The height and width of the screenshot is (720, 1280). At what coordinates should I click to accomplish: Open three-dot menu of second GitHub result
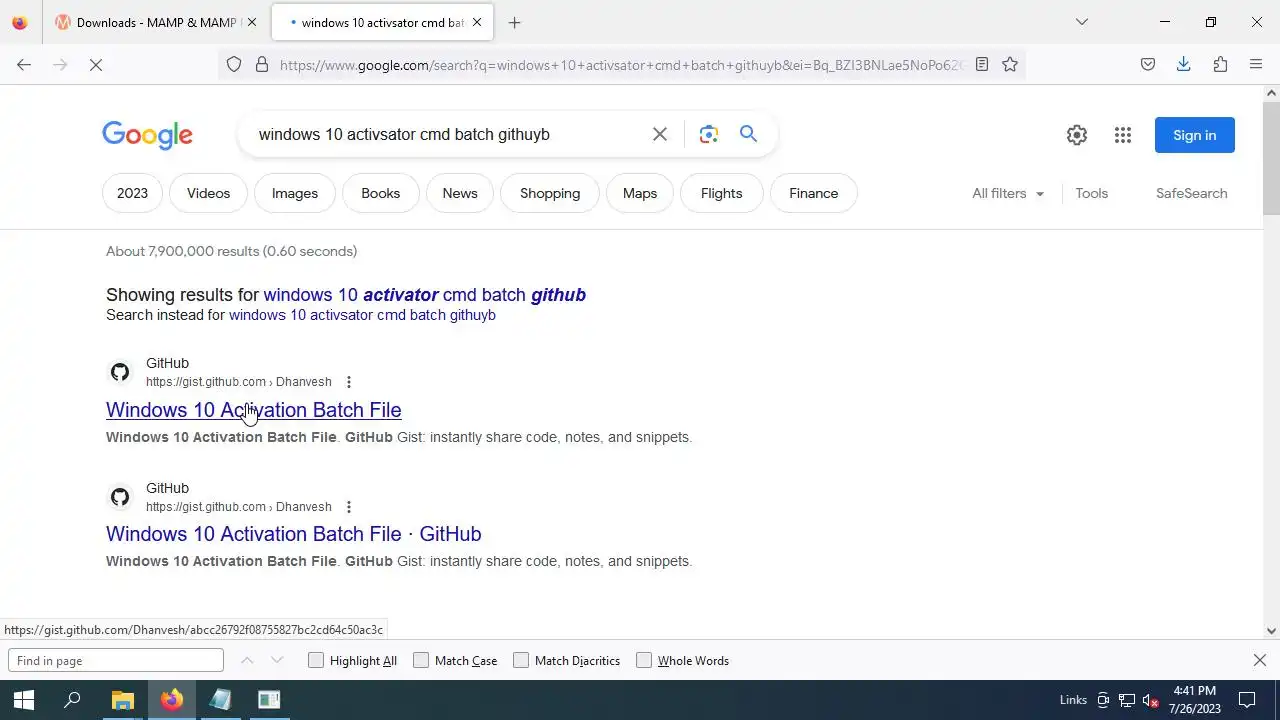348,507
